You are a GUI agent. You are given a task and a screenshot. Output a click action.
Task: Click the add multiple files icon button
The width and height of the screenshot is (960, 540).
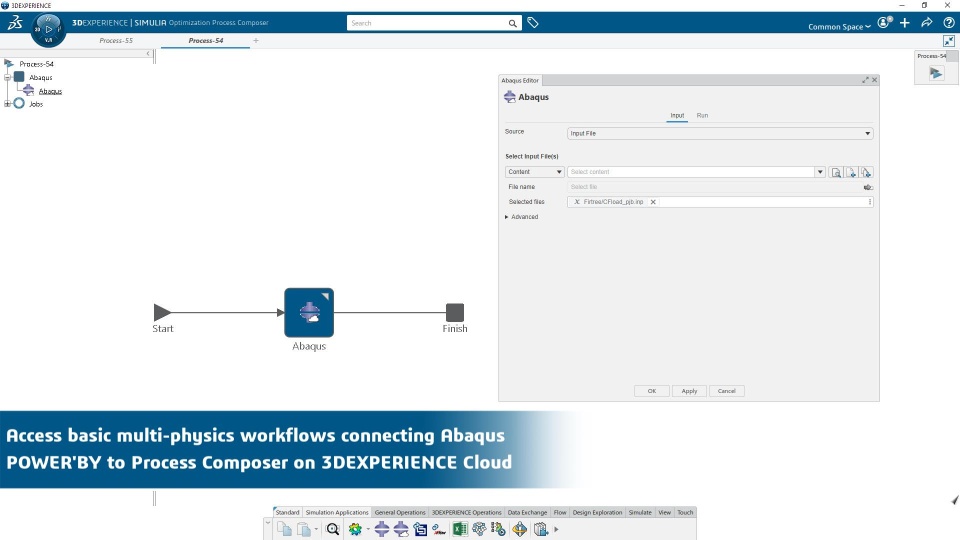point(866,173)
